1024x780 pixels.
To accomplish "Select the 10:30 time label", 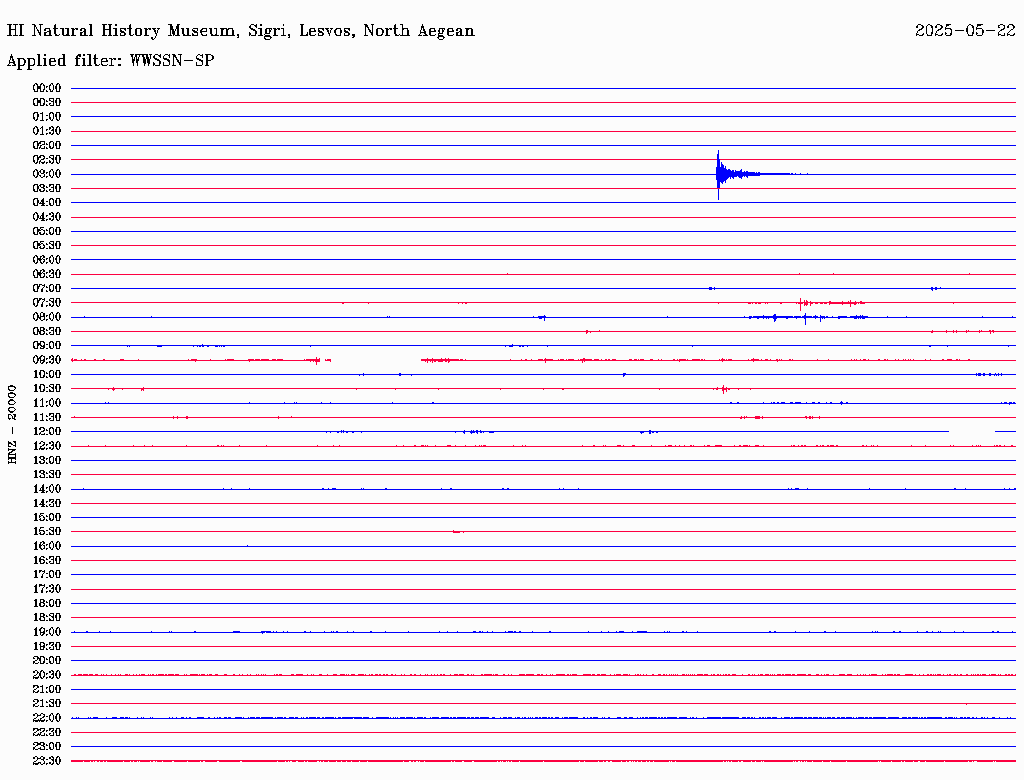I will [x=47, y=389].
